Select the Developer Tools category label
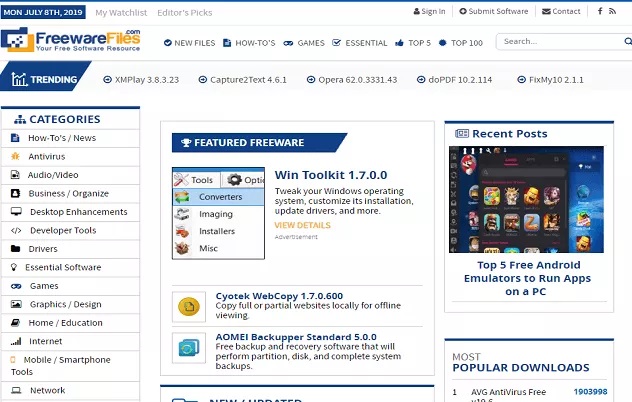Image resolution: width=632 pixels, height=402 pixels. coord(63,231)
